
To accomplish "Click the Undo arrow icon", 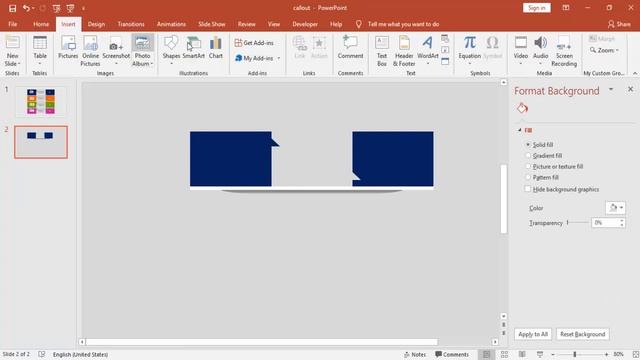I will [x=26, y=8].
